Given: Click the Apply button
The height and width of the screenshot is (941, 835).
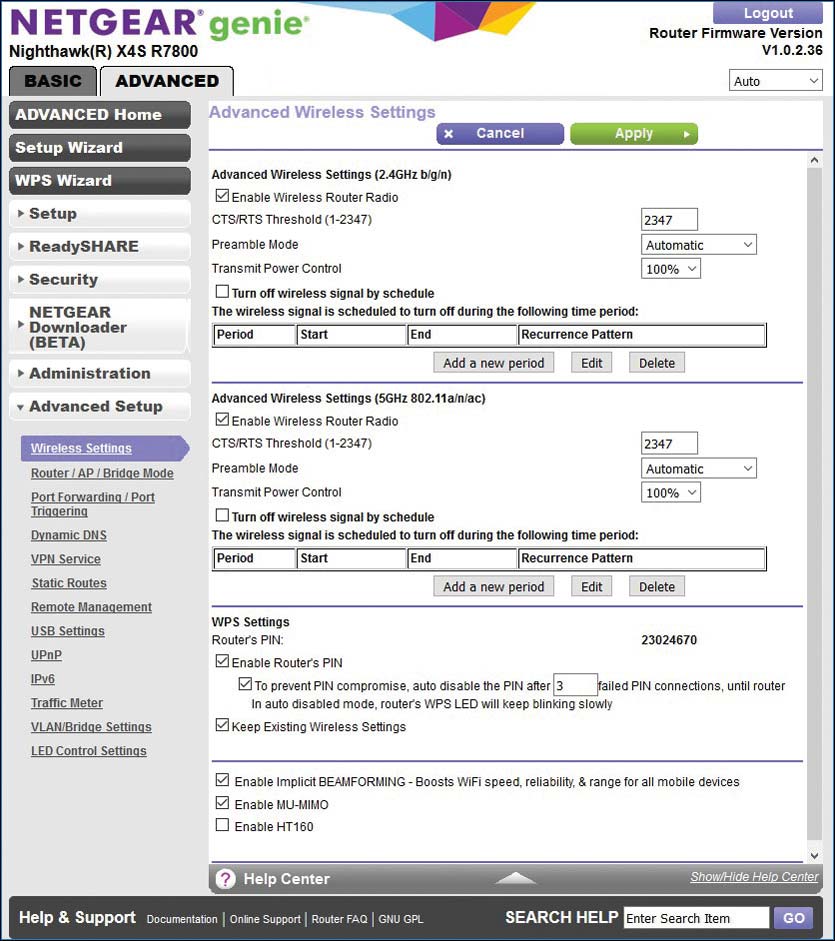Looking at the screenshot, I should pyautogui.click(x=634, y=133).
